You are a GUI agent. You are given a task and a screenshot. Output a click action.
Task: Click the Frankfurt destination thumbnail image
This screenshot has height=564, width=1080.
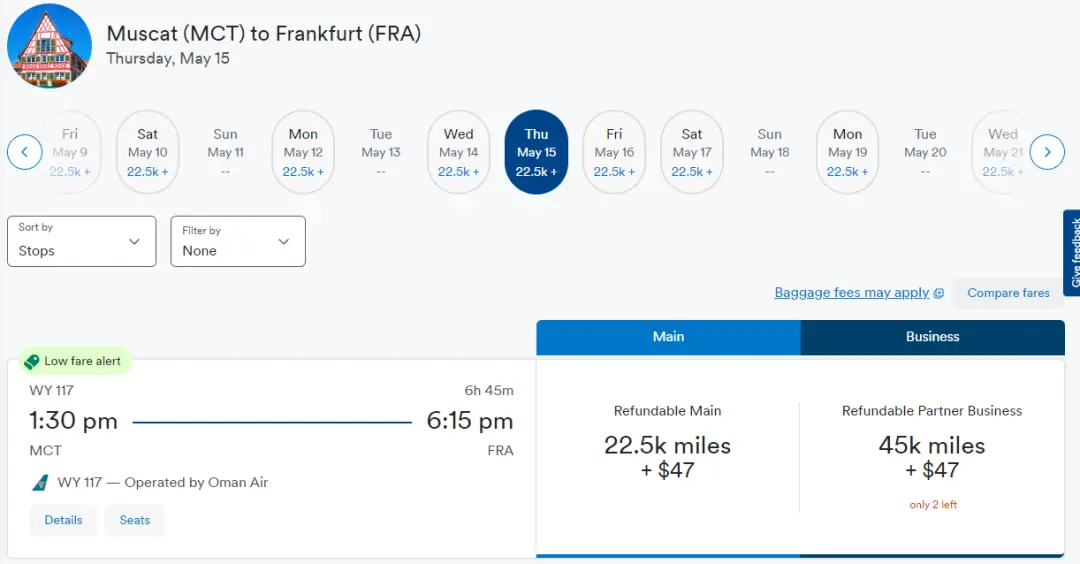click(x=49, y=46)
